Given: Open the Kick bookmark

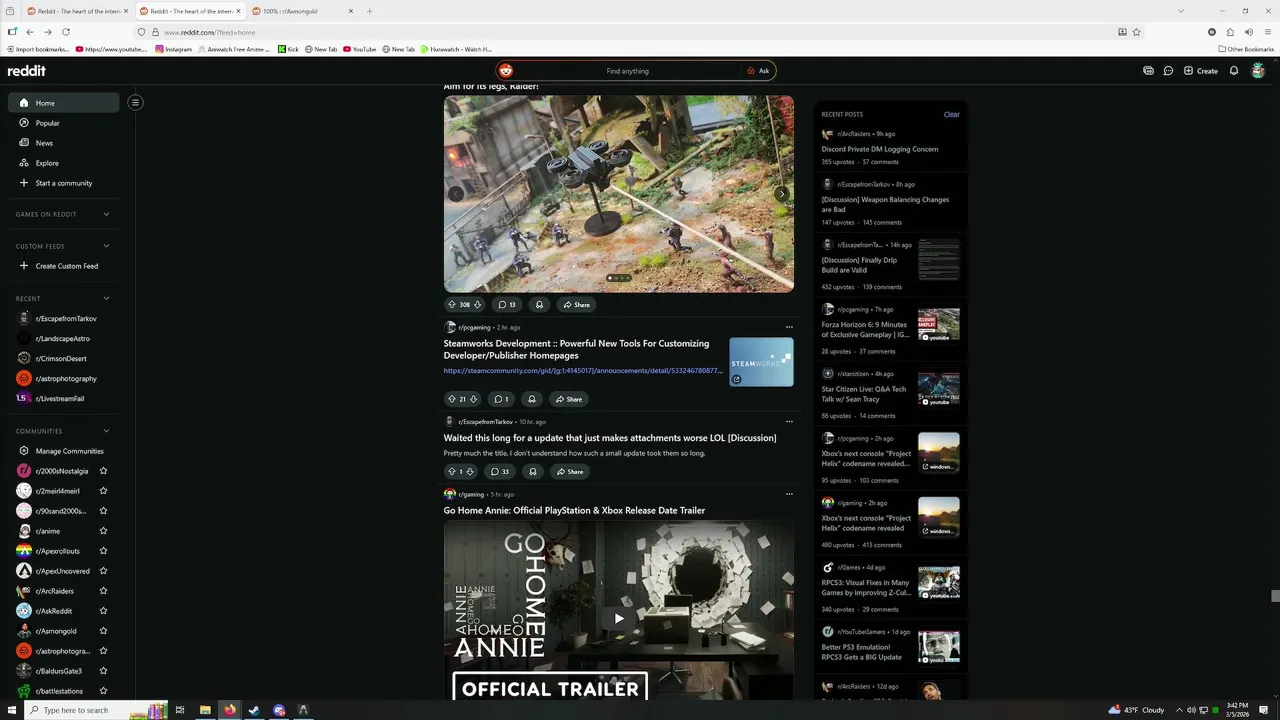Looking at the screenshot, I should 288,49.
